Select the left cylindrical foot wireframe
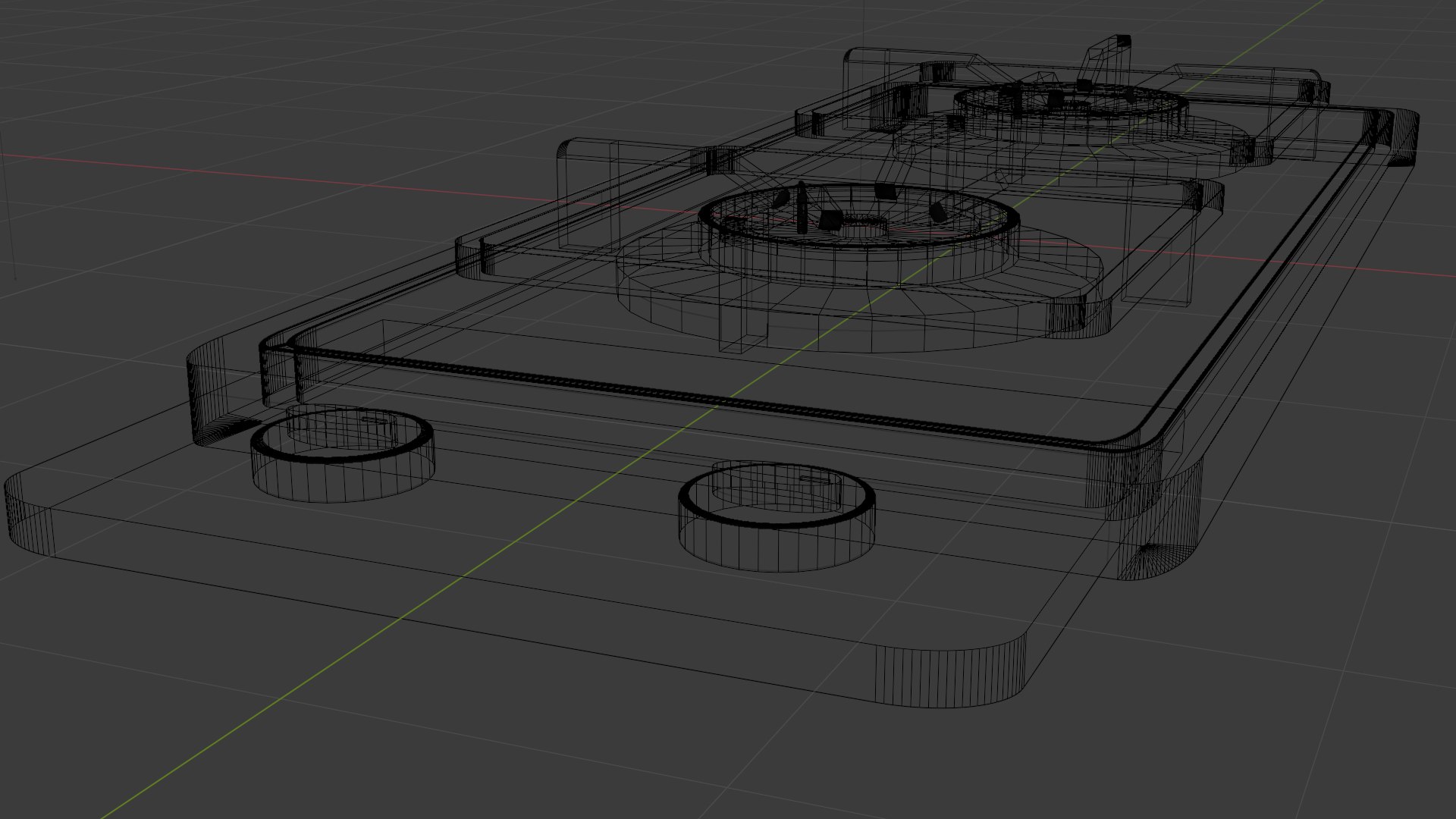1456x819 pixels. click(343, 453)
